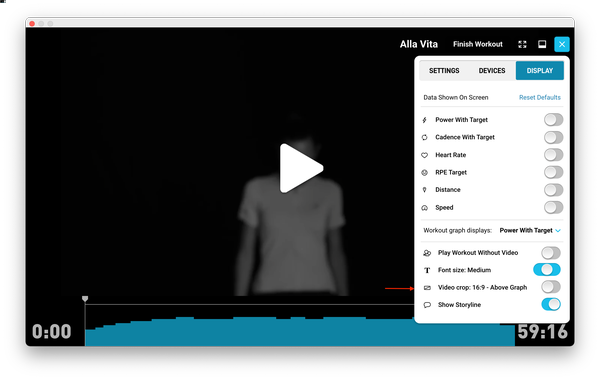Click the Reset Defaults link
600x380 pixels.
[x=540, y=98]
